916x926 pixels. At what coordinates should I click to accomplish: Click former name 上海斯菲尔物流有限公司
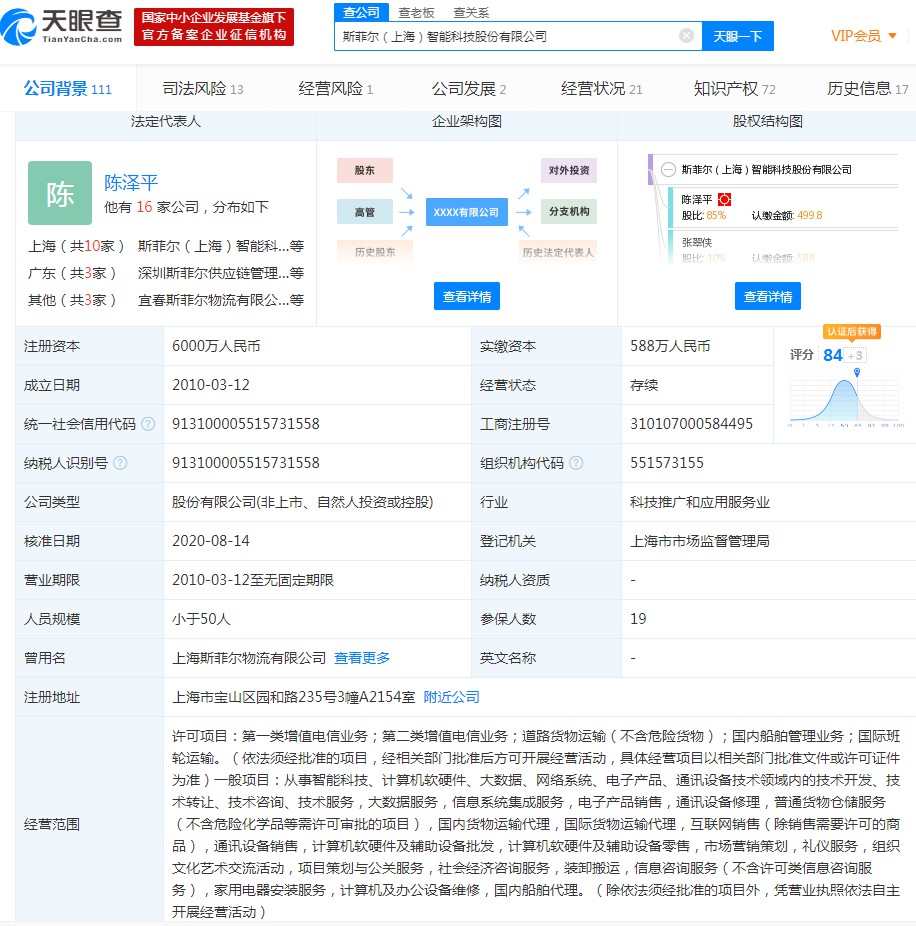click(x=249, y=658)
